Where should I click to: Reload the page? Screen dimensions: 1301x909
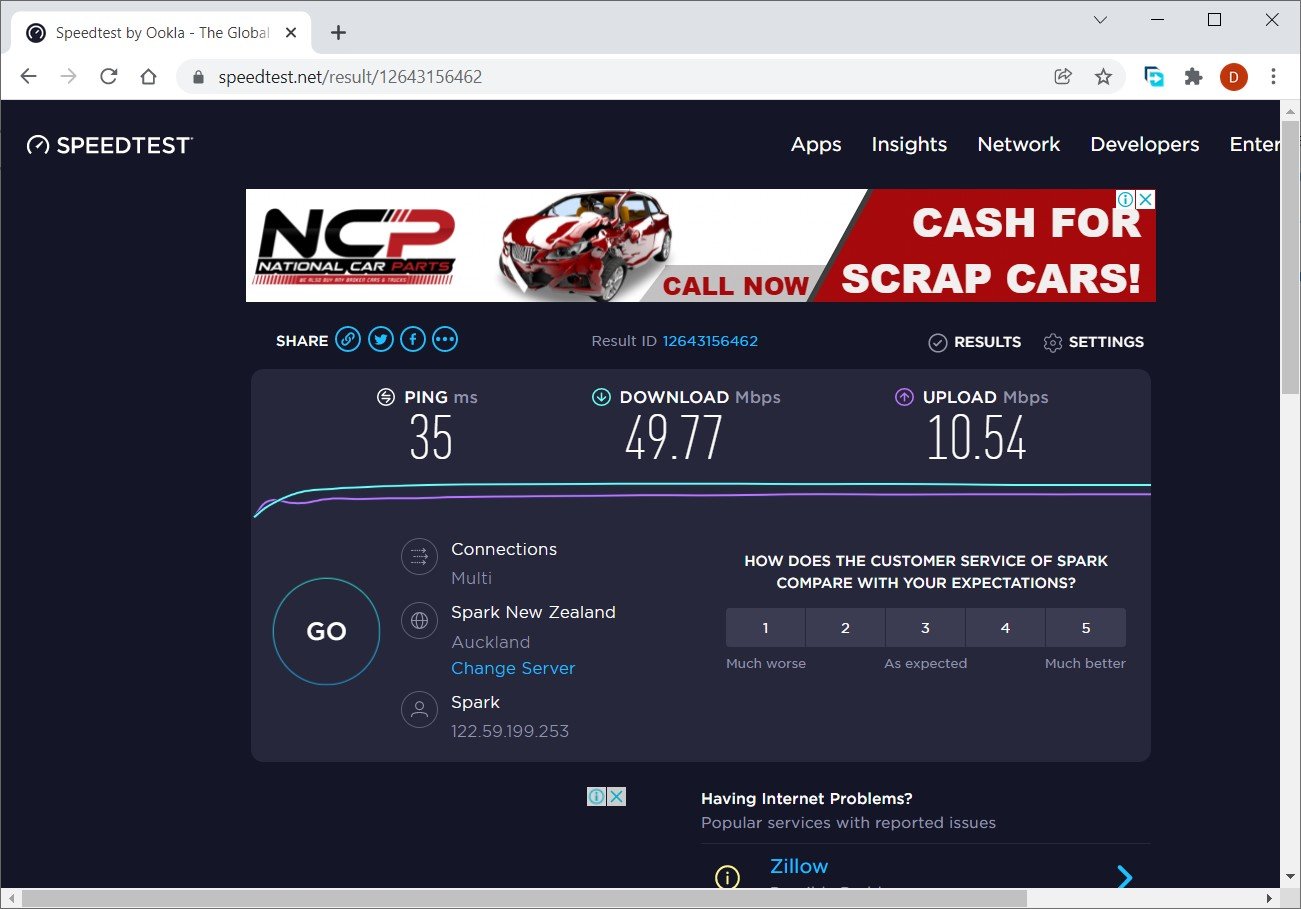pos(108,76)
